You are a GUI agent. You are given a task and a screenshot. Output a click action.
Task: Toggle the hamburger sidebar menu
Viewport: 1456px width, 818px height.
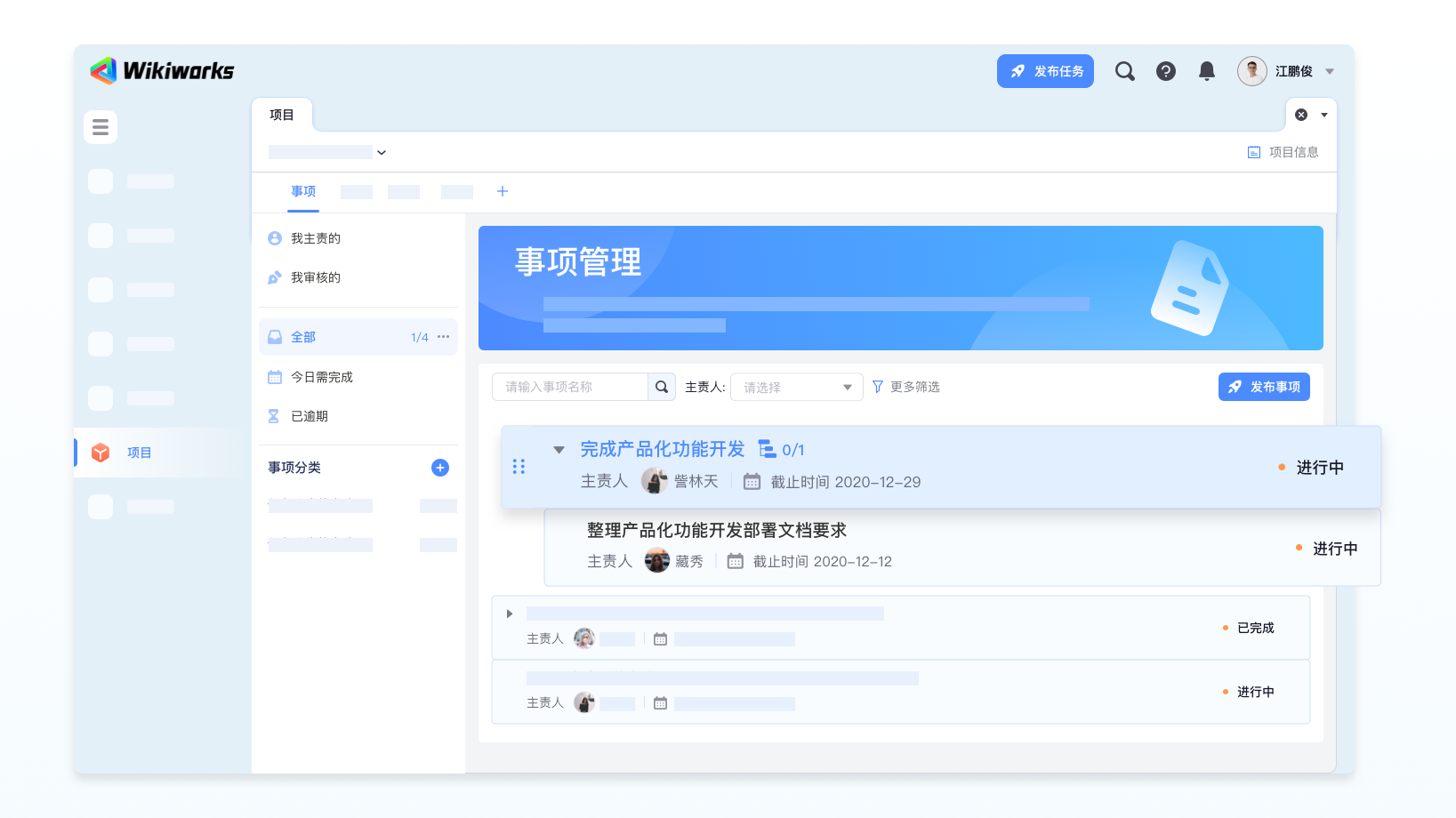101,127
